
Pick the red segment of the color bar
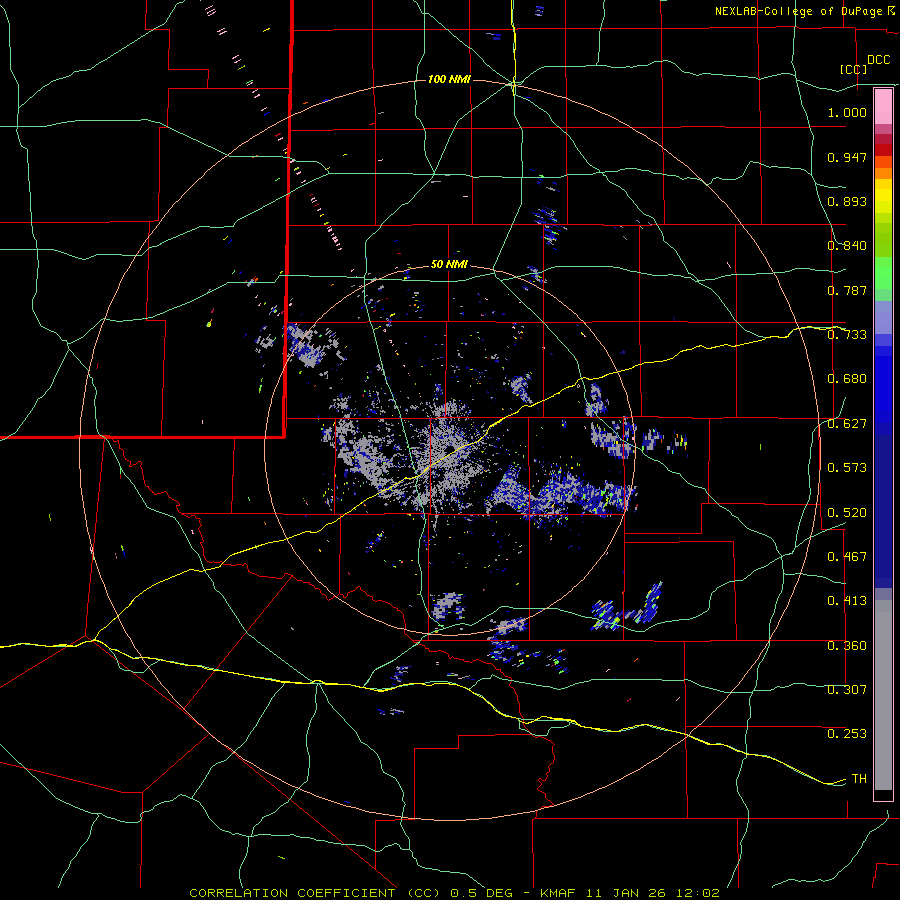tap(883, 149)
